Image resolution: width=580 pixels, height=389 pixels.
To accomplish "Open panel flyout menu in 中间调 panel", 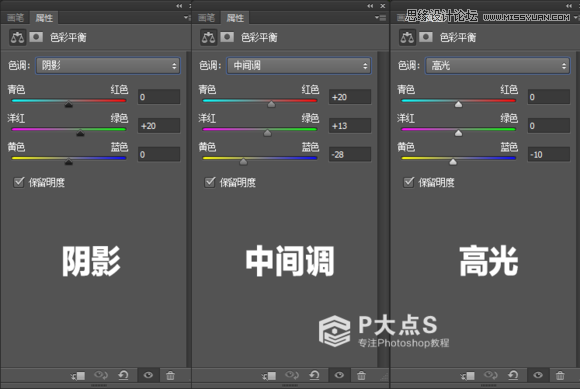I will (380, 17).
